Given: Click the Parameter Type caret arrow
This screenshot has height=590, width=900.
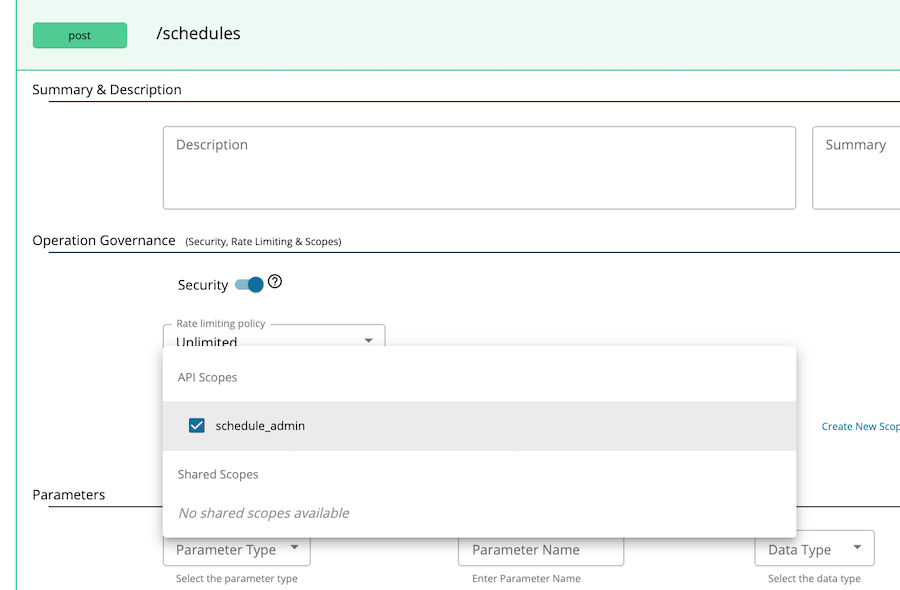Looking at the screenshot, I should point(294,548).
